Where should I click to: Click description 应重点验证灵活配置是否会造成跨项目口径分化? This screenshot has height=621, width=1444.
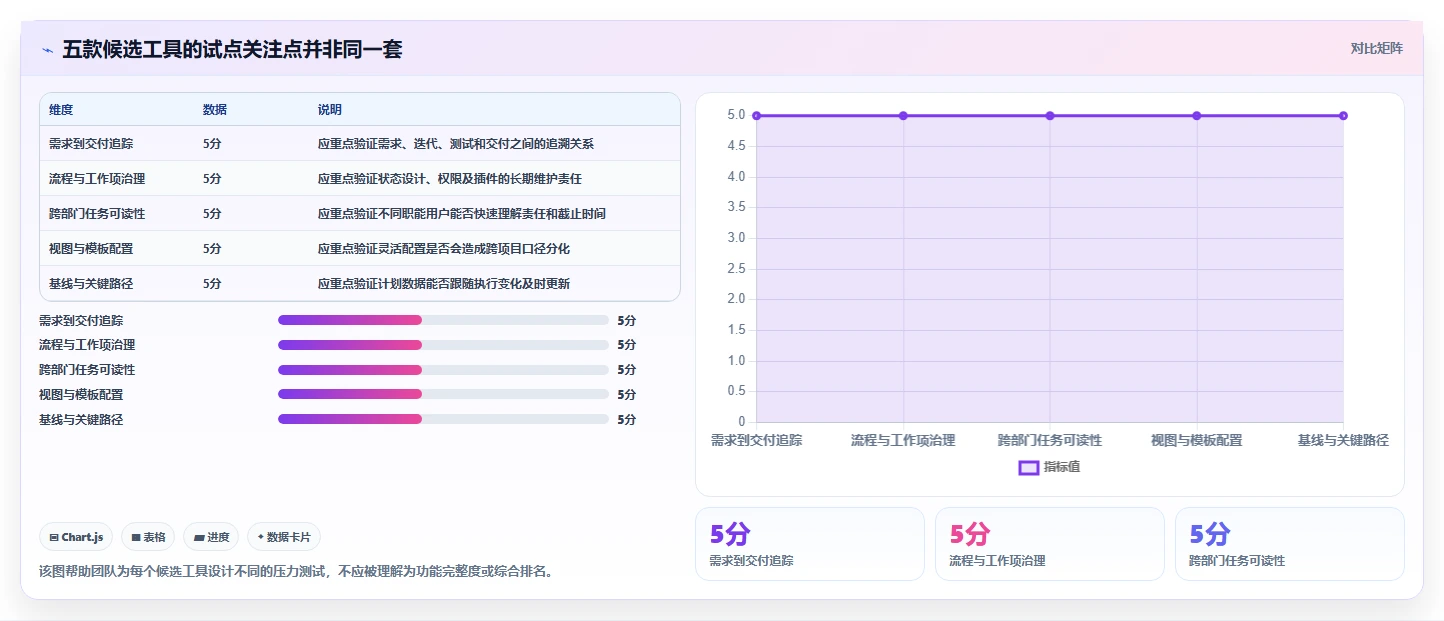click(444, 249)
